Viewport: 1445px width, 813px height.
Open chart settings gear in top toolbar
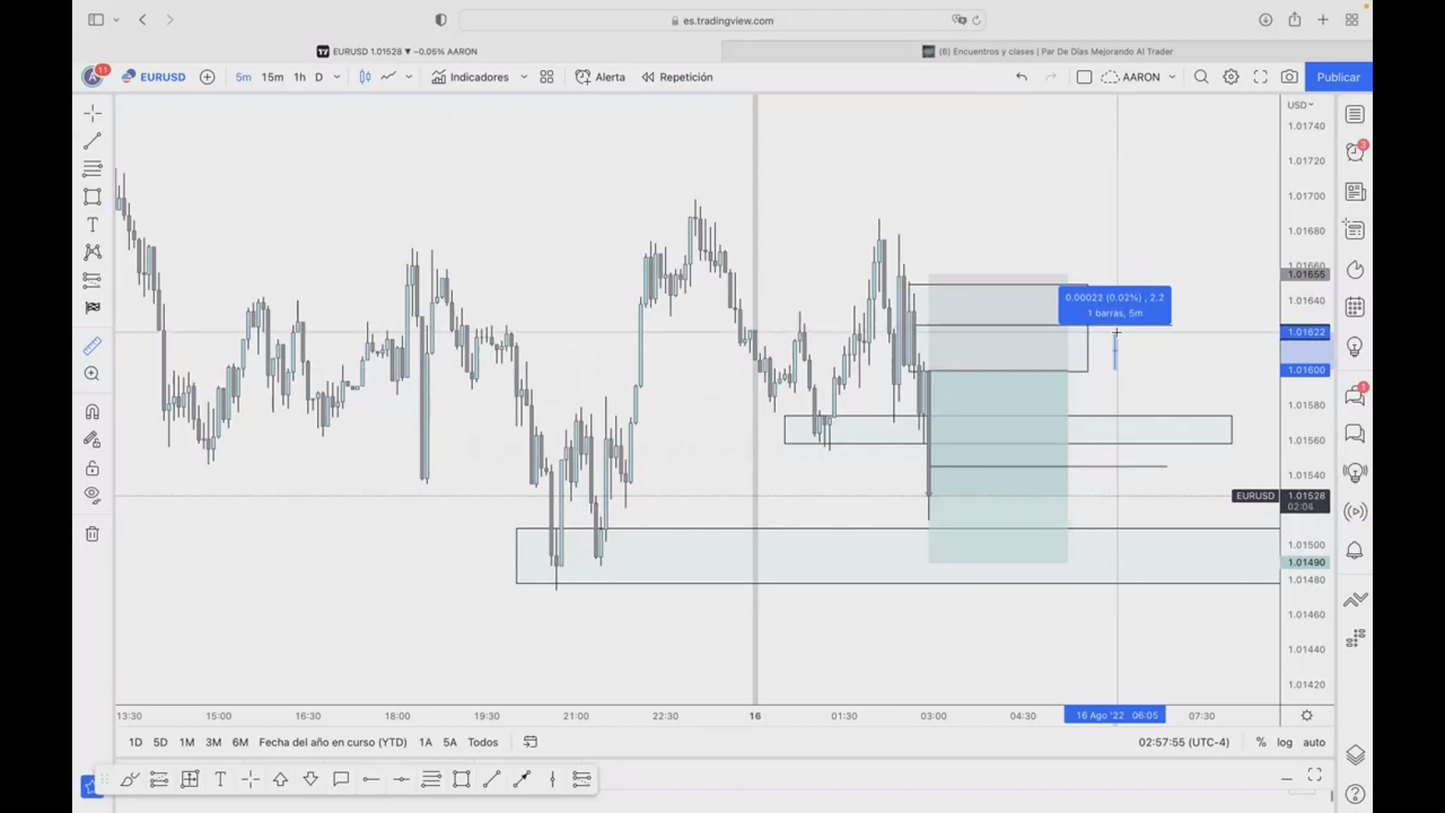1231,77
